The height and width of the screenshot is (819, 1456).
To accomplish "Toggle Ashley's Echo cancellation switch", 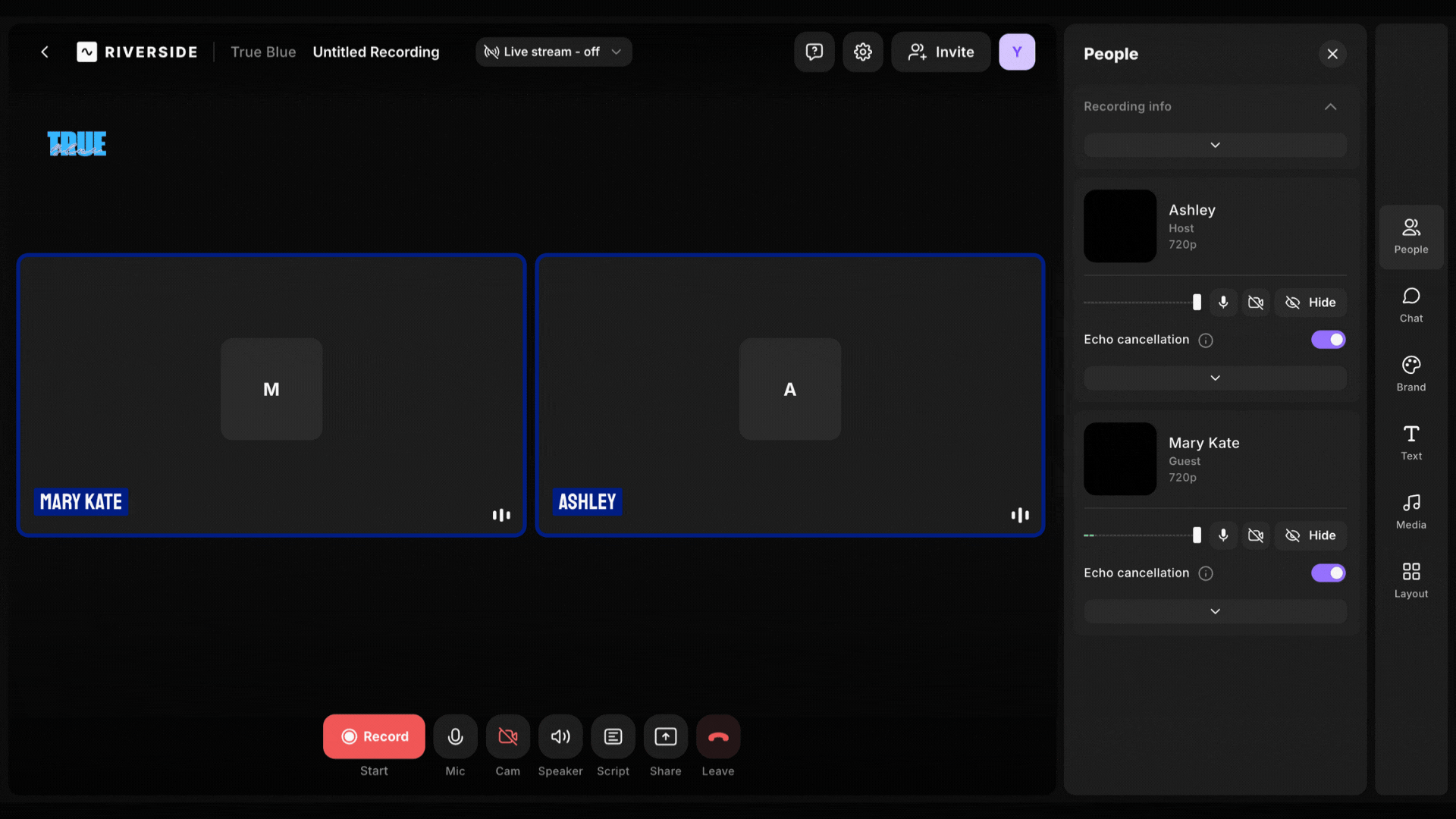I will (x=1328, y=340).
